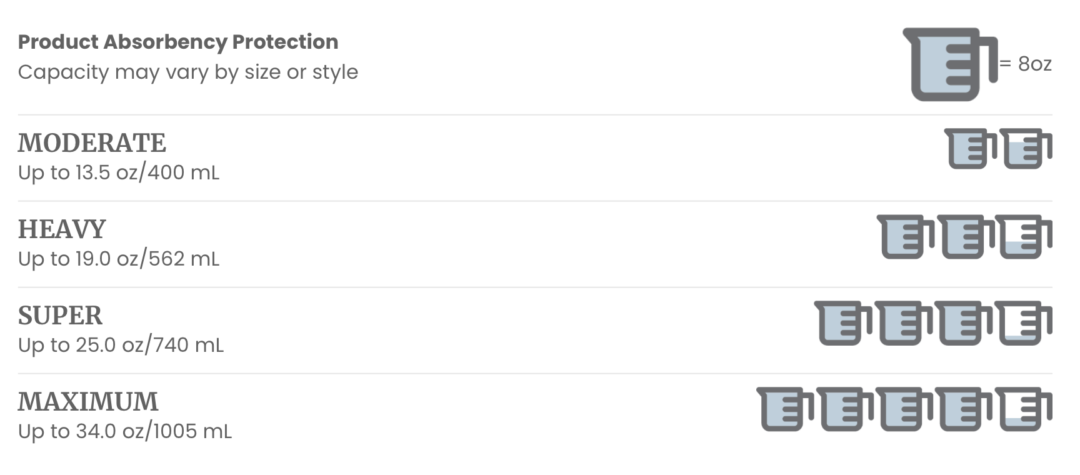Click the first cup in Heavy row
The width and height of the screenshot is (1080, 475).
coord(907,237)
